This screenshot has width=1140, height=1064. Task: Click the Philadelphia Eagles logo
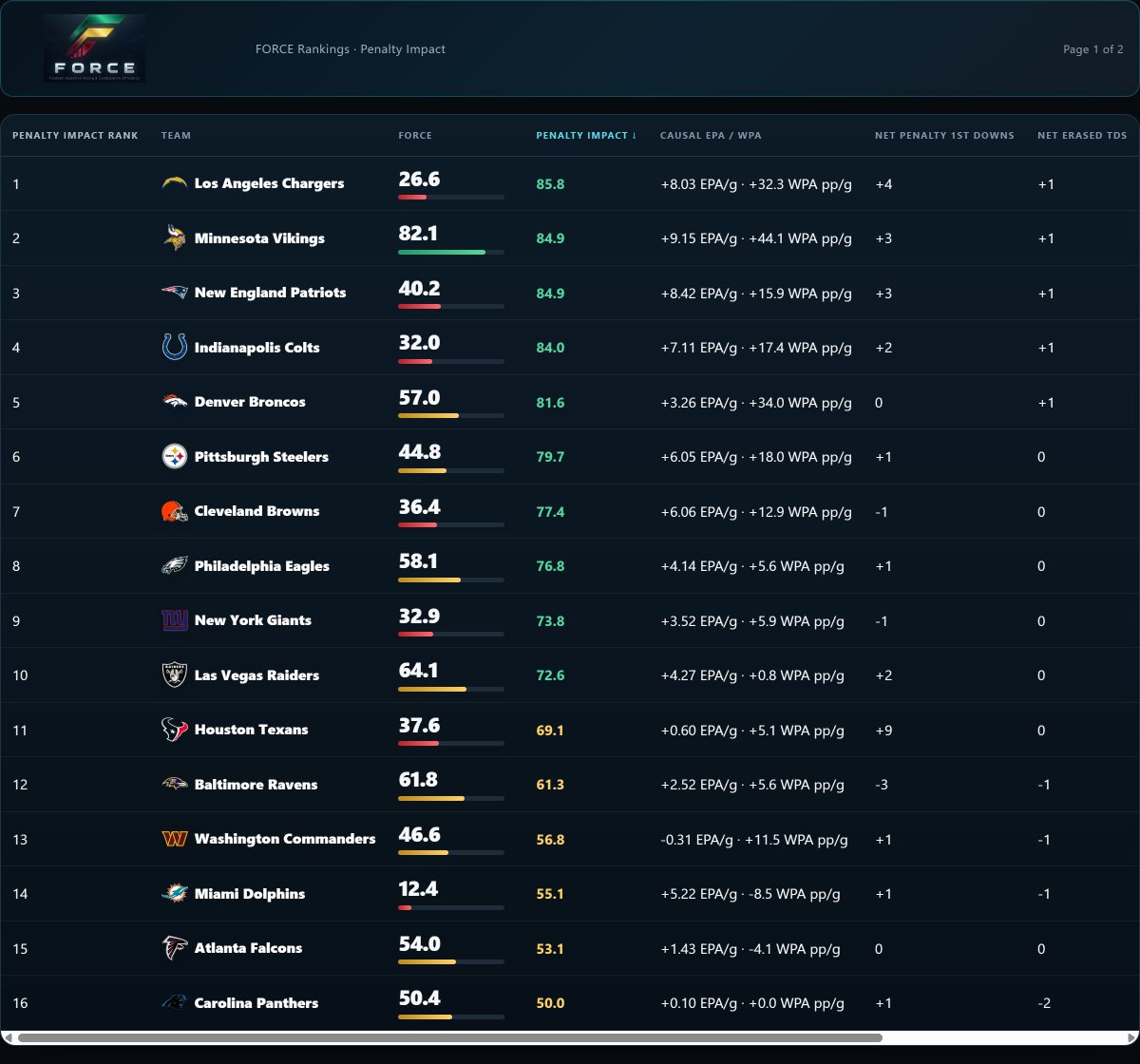click(x=175, y=566)
